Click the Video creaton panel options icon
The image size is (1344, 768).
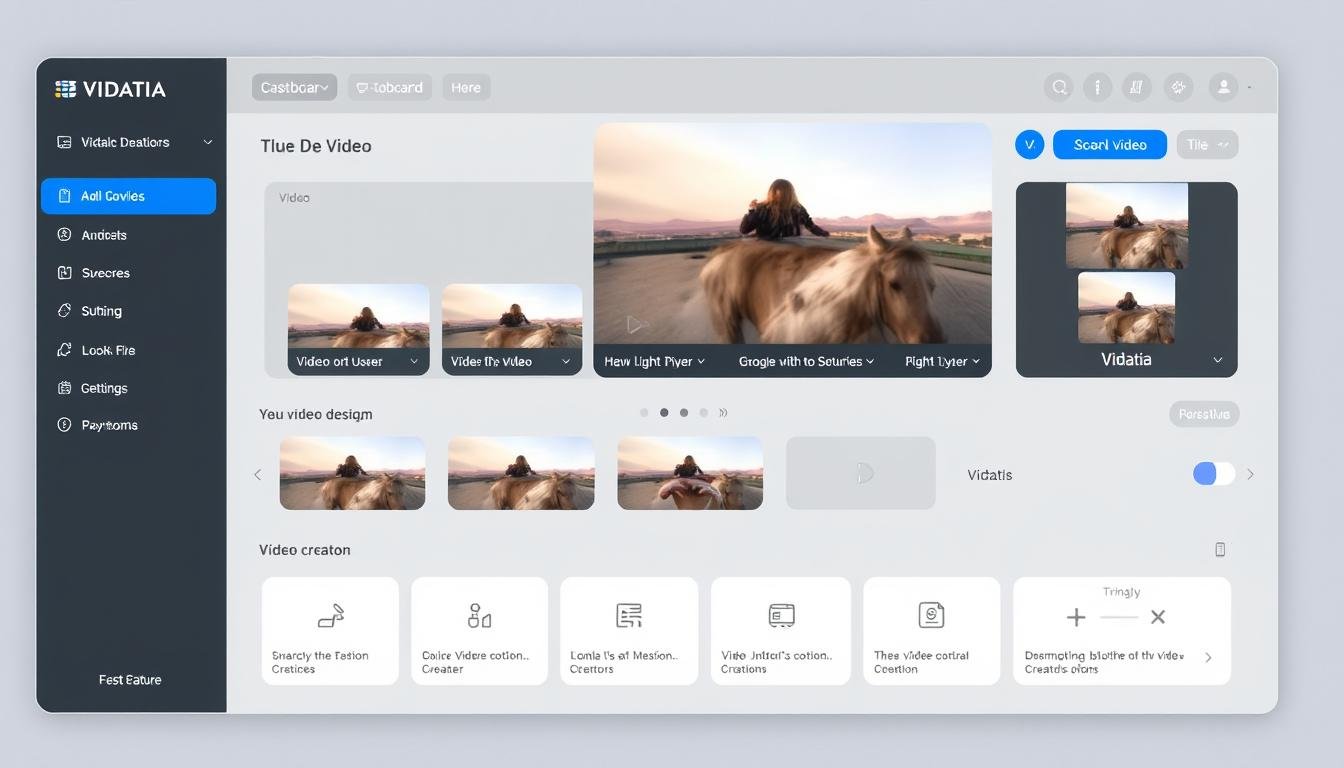click(1219, 549)
